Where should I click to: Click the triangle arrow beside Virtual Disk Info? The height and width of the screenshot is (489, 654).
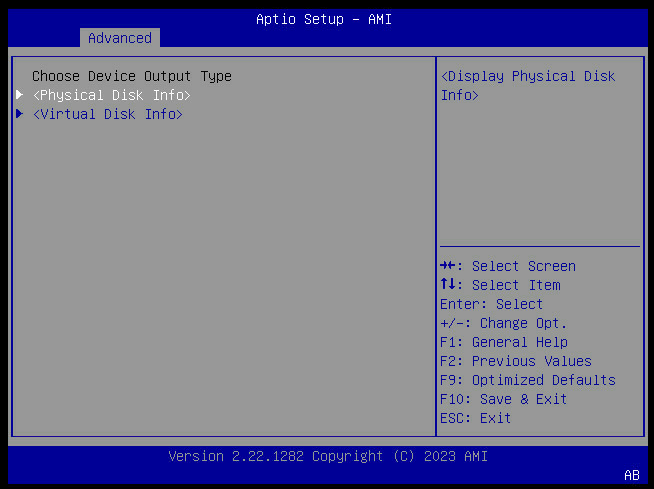click(x=20, y=114)
